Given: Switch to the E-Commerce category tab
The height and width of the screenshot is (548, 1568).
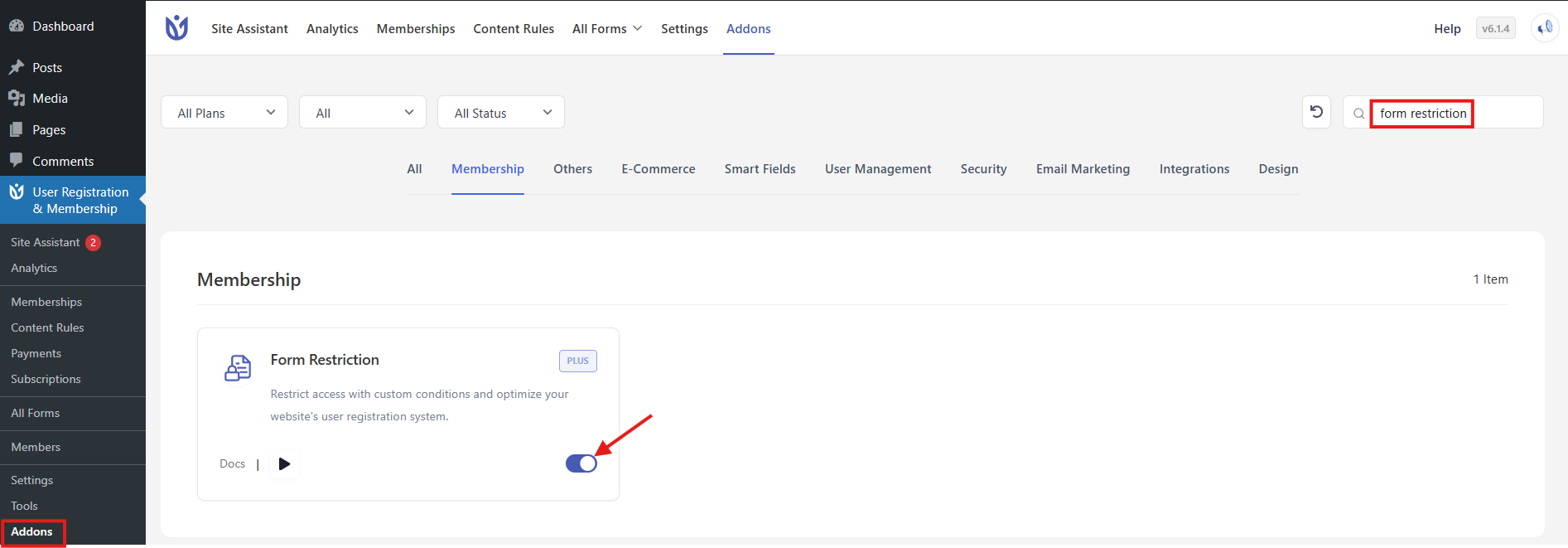Looking at the screenshot, I should [659, 169].
